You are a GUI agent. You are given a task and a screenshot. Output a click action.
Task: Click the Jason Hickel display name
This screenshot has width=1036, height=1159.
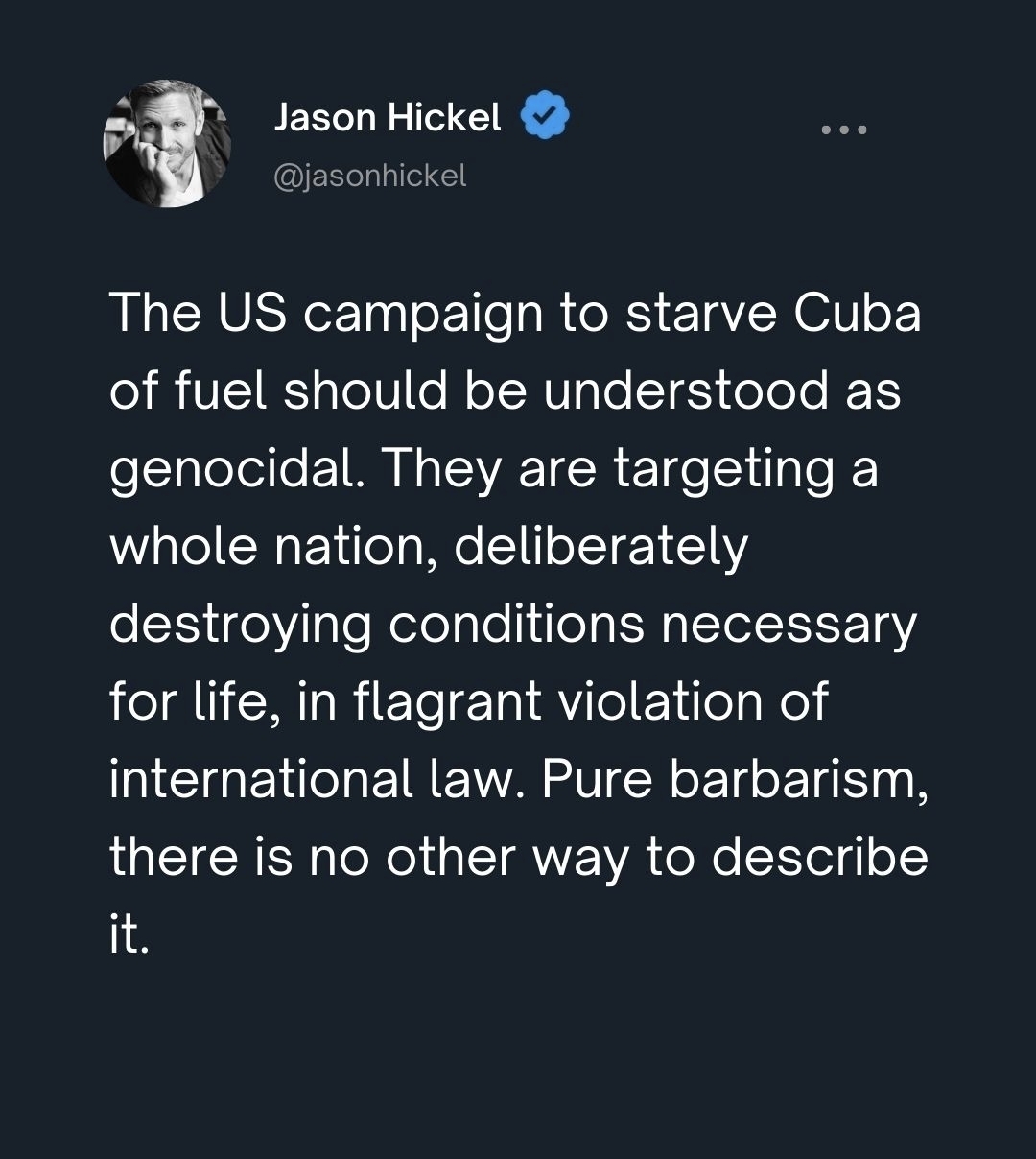click(x=388, y=117)
